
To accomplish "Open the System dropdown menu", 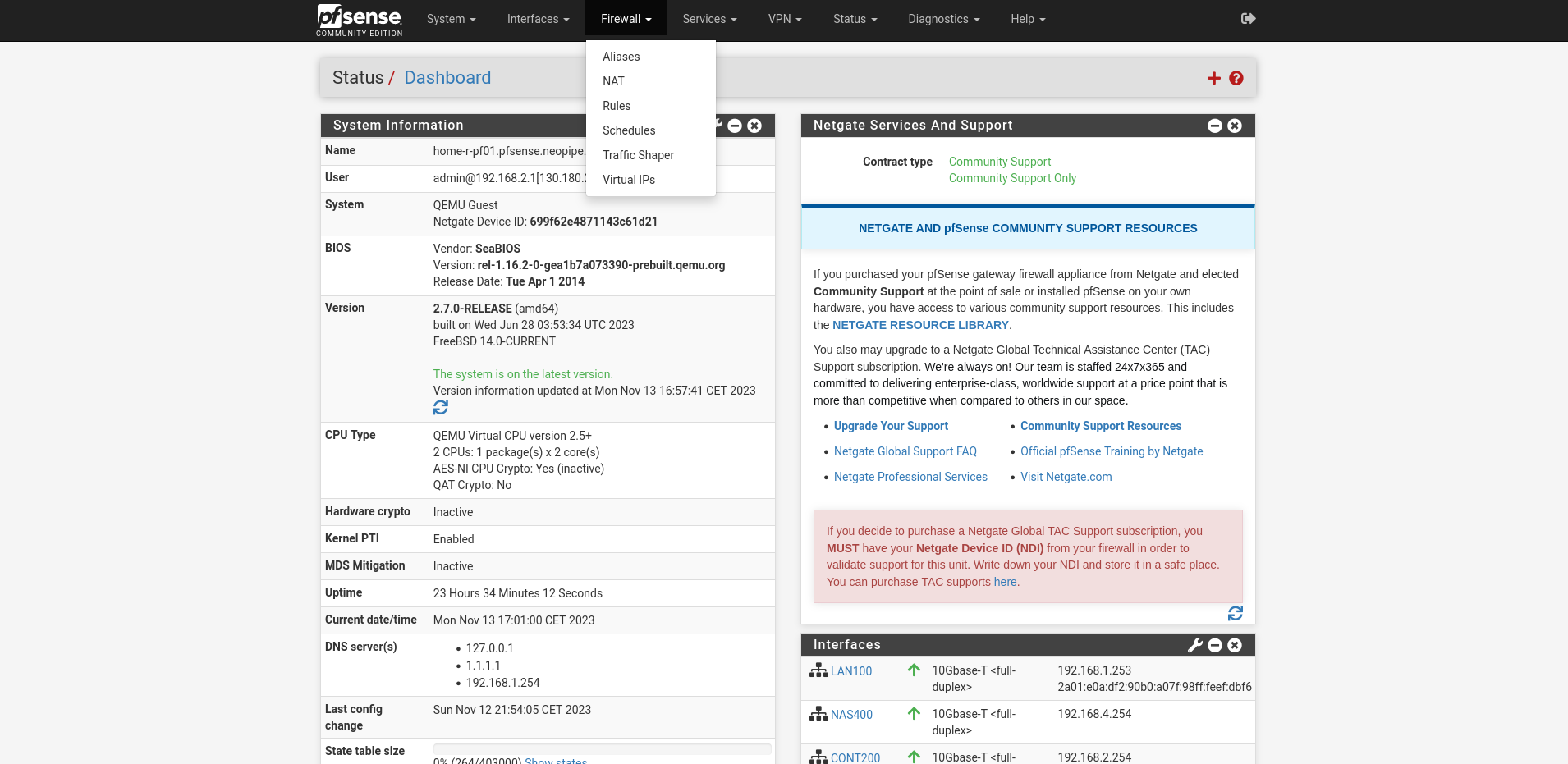I will click(451, 19).
